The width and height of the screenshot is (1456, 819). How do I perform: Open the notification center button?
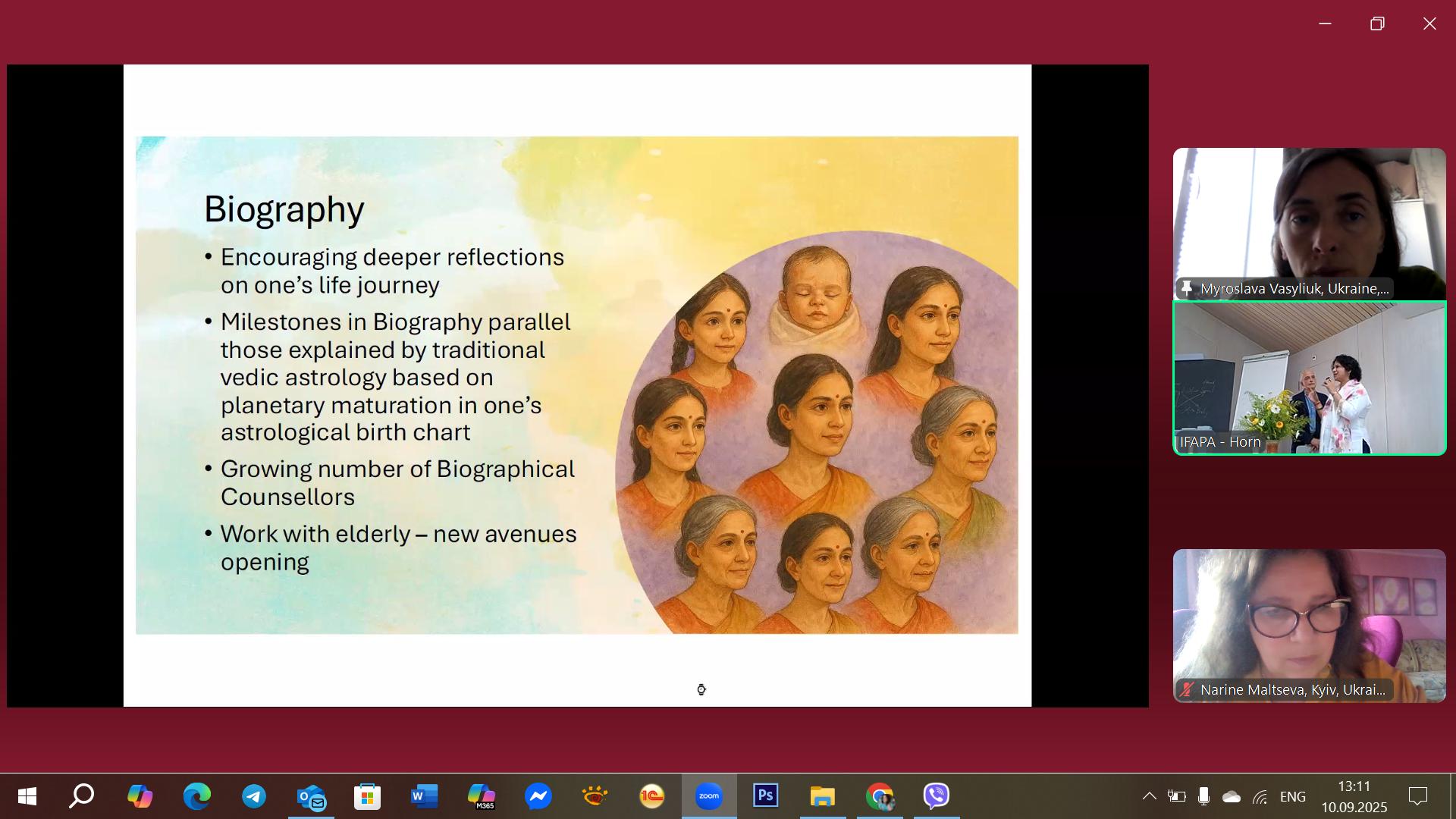pos(1417,796)
